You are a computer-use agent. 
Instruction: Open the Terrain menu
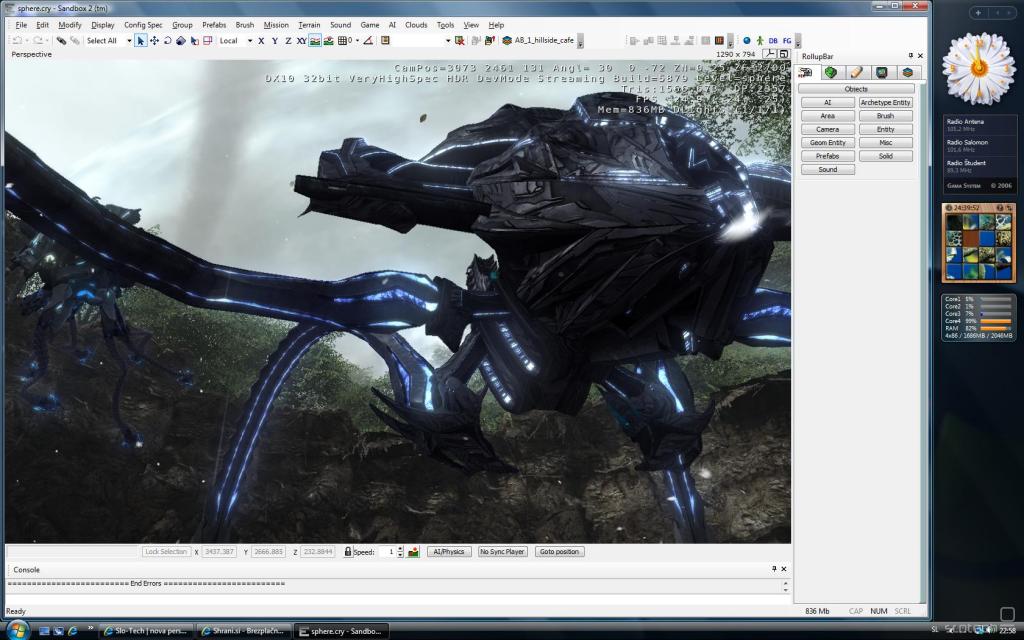point(309,25)
